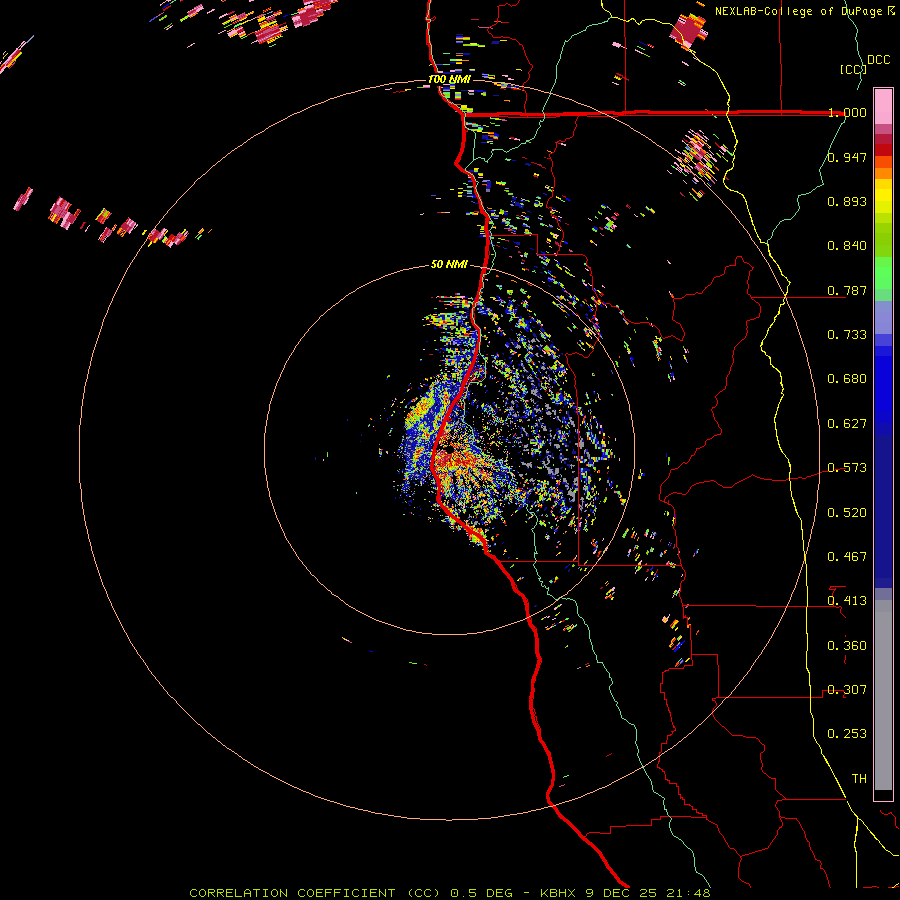Select the 0.840 scale value
The width and height of the screenshot is (900, 900).
click(847, 246)
